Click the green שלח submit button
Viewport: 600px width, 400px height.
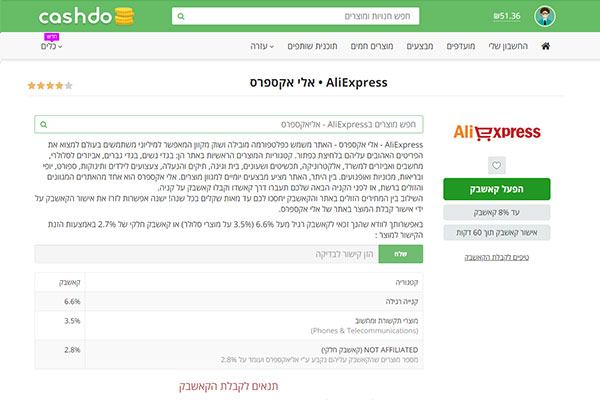pos(401,254)
